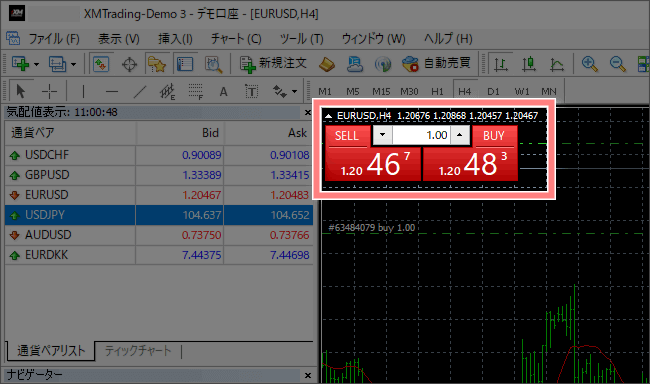Select the EURUSD row in Market Watch

(159, 195)
